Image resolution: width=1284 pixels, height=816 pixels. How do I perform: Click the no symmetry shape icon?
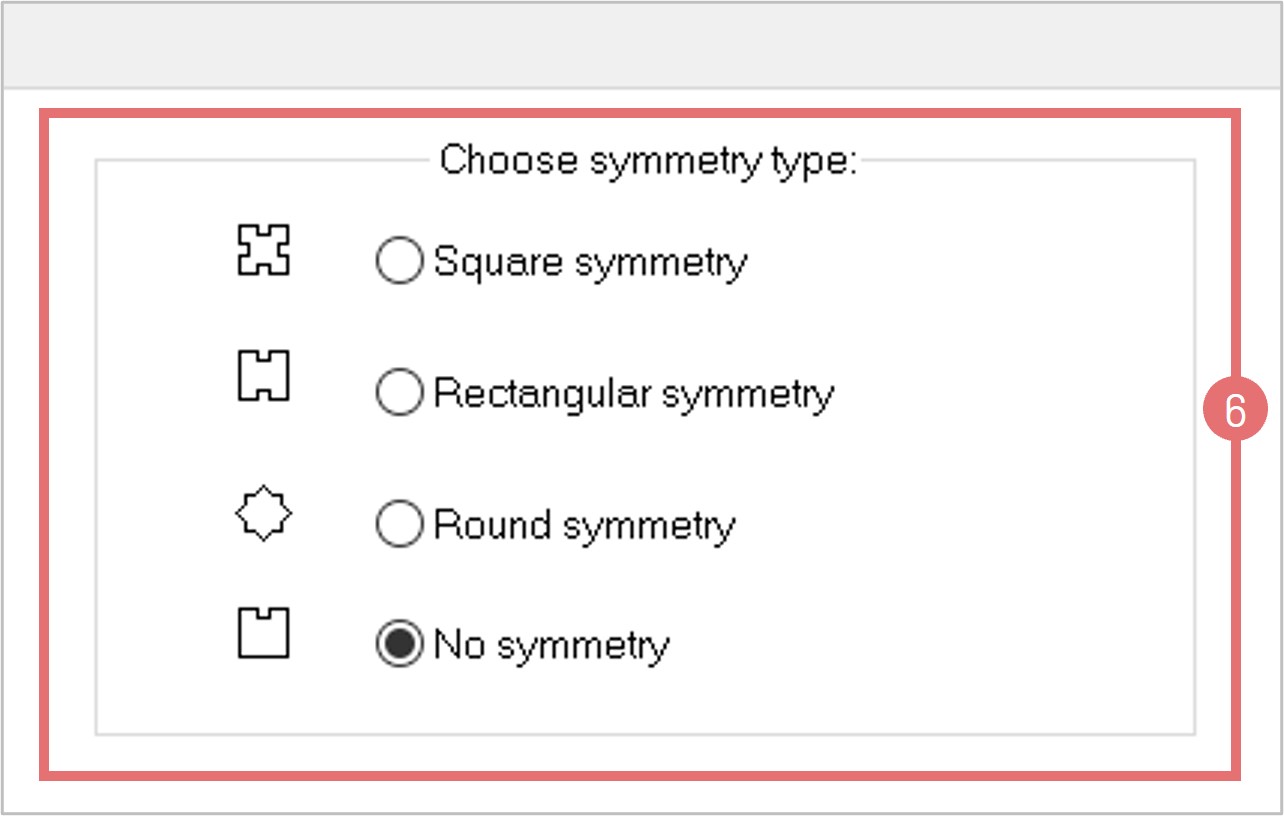point(263,633)
